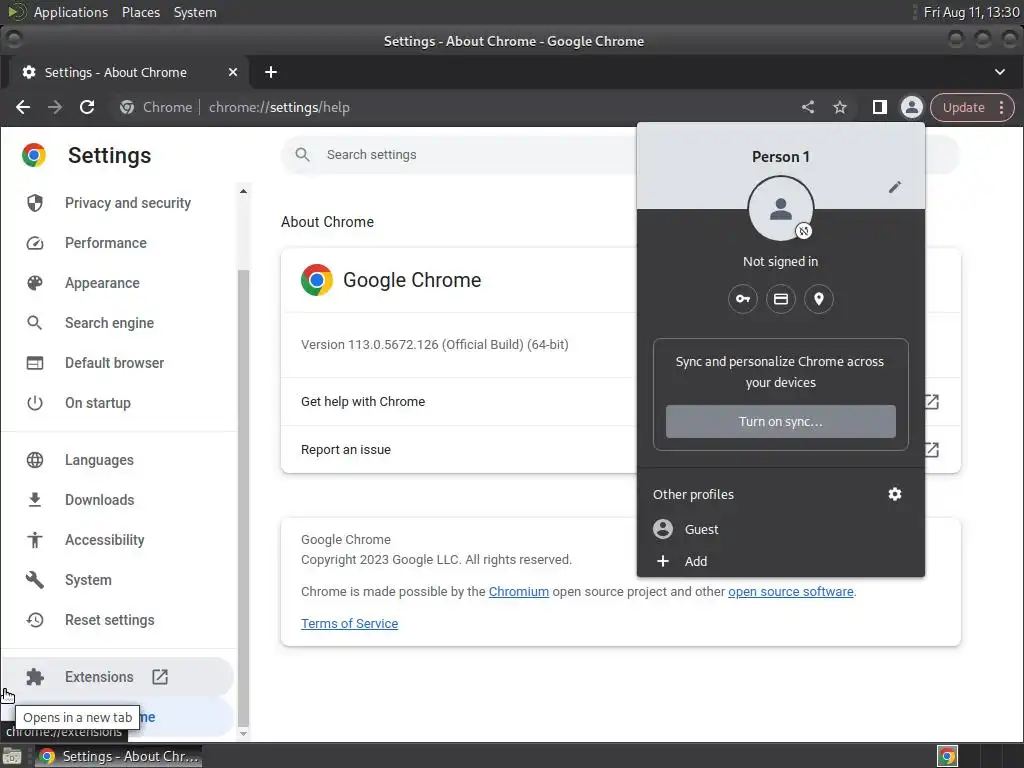
Task: Bookmark this tab with the star icon
Action: (x=840, y=107)
